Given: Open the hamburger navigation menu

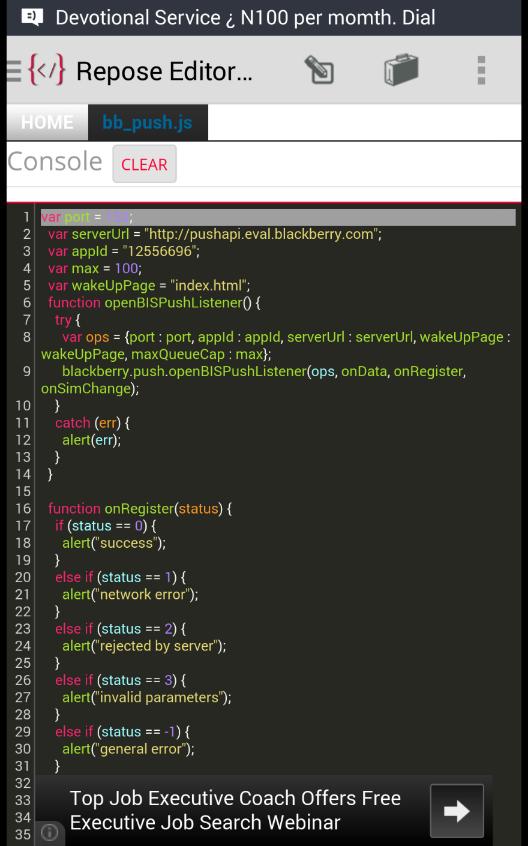Looking at the screenshot, I should (14, 71).
